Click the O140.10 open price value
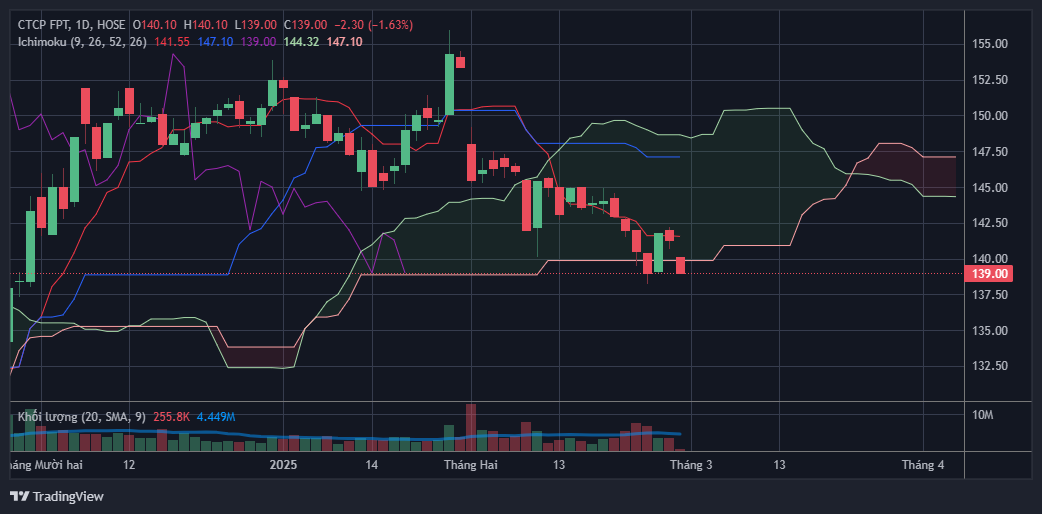Screen dimensions: 1042x514 [x=157, y=24]
